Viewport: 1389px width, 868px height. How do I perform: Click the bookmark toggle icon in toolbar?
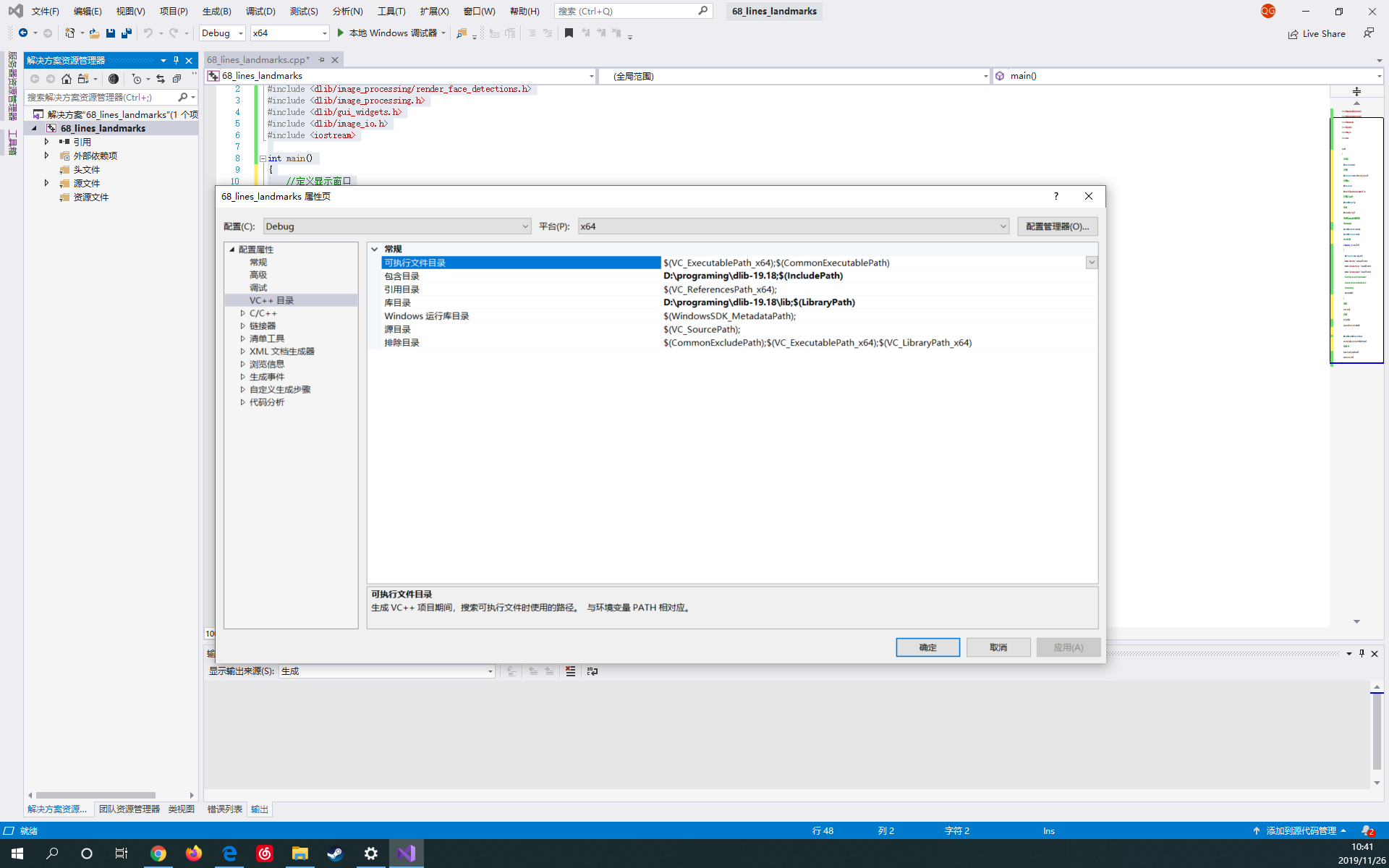tap(569, 33)
